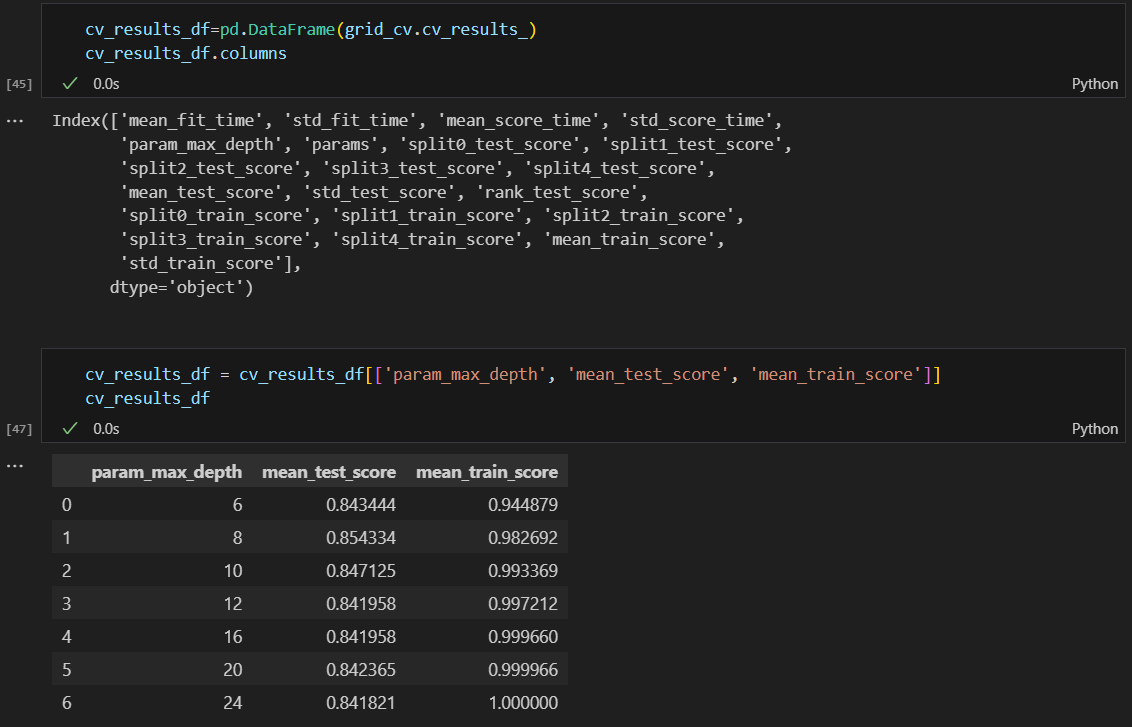Click mean_test_score column header
Image resolution: width=1132 pixels, height=727 pixels.
pyautogui.click(x=328, y=472)
